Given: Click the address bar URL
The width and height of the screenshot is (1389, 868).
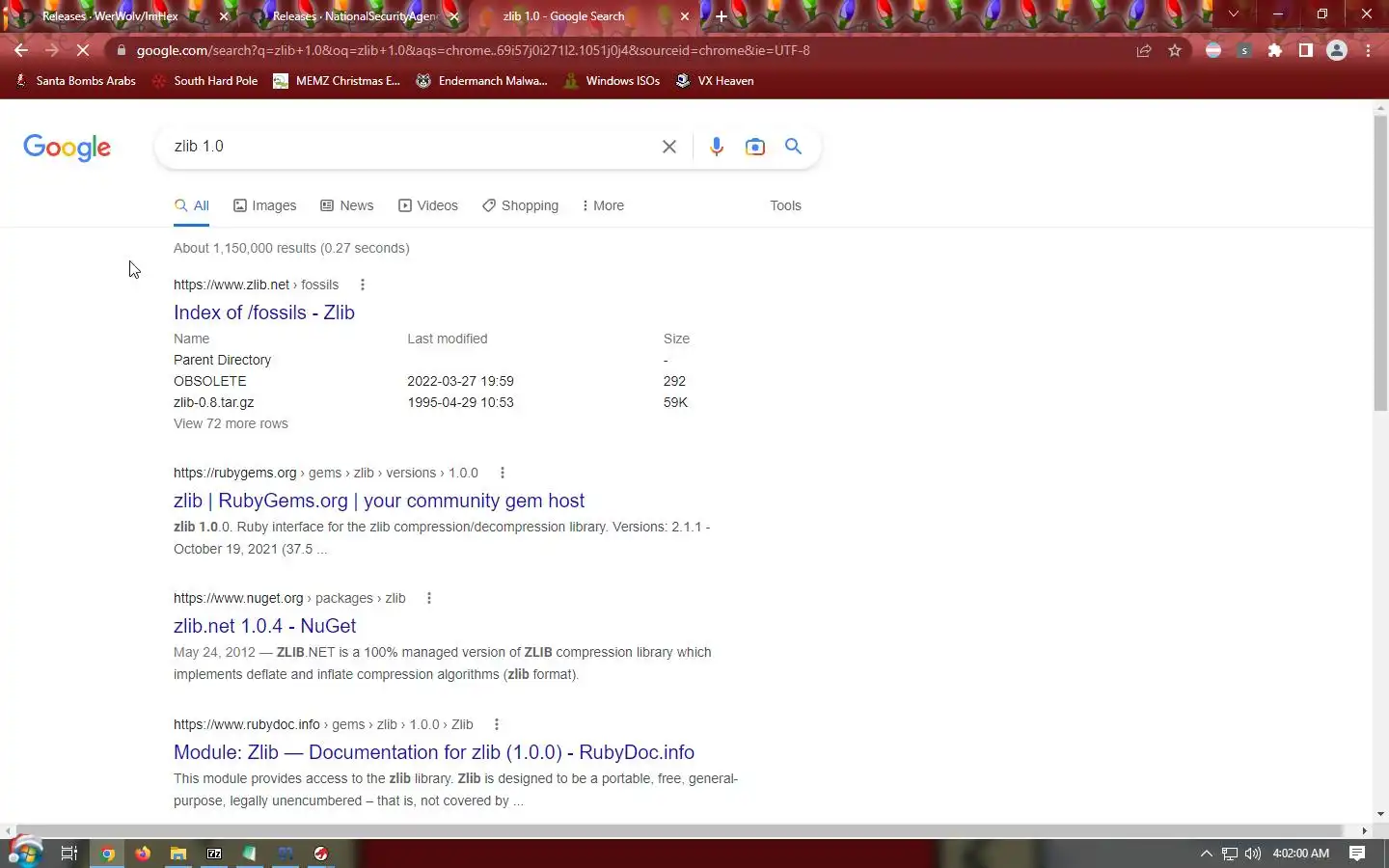Looking at the screenshot, I should pyautogui.click(x=473, y=50).
